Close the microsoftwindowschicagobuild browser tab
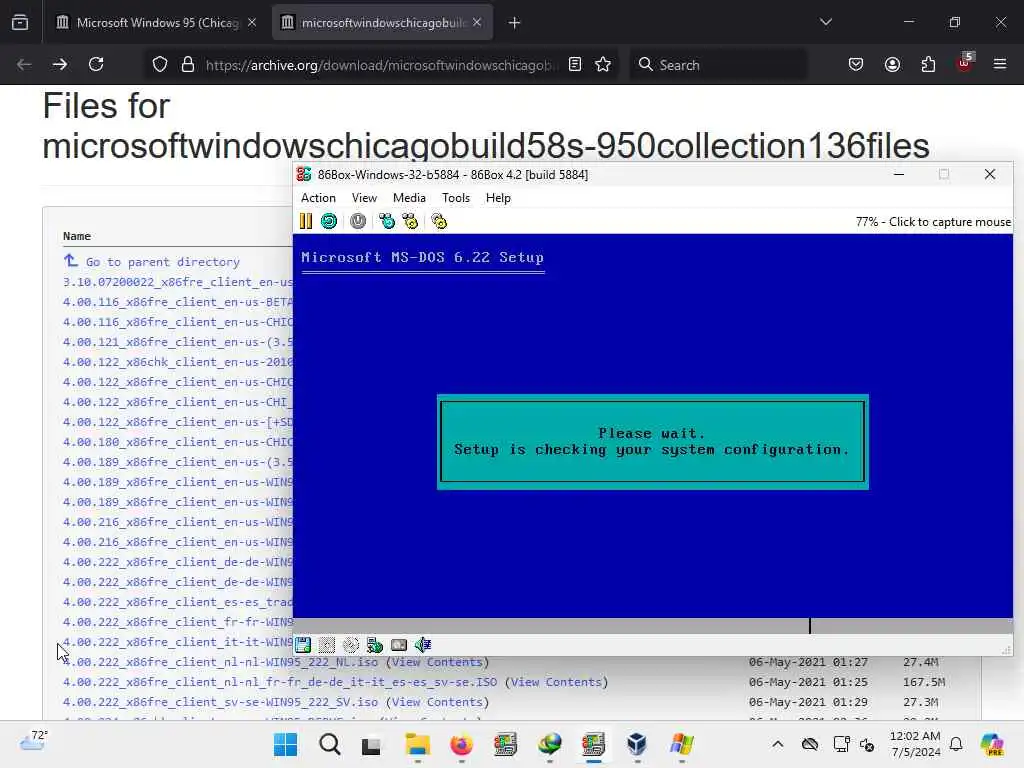Viewport: 1024px width, 768px height. tap(477, 22)
